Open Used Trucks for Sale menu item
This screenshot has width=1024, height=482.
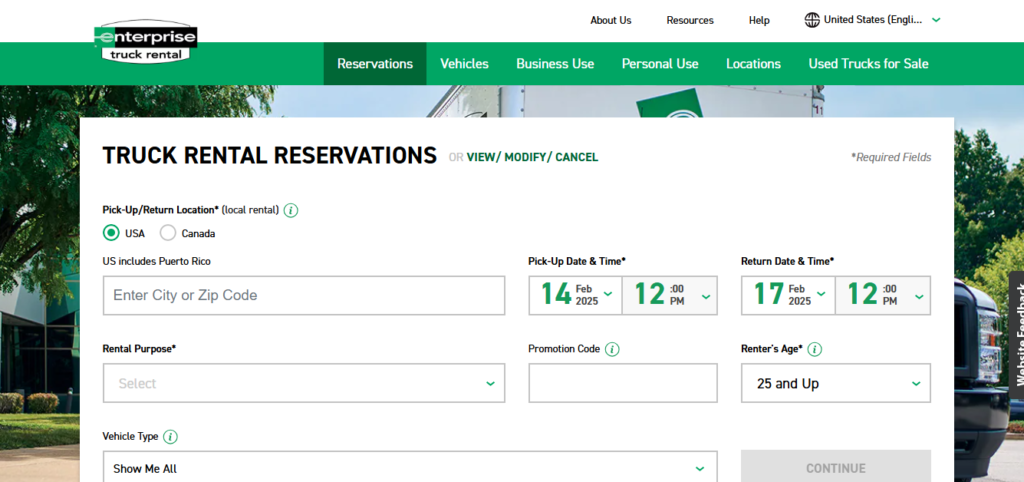click(869, 64)
